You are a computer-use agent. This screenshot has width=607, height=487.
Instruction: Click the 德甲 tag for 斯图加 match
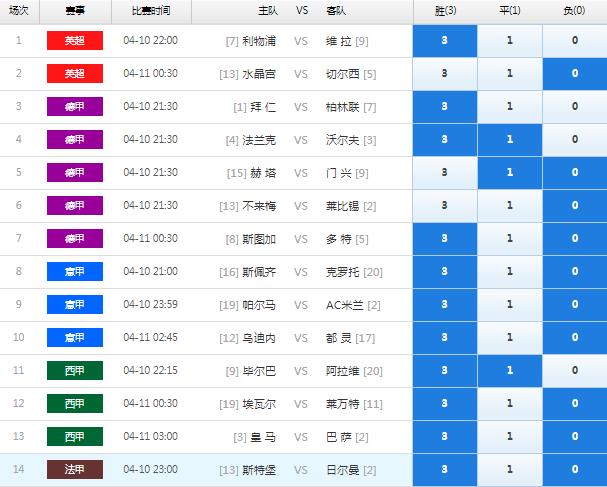(75, 238)
